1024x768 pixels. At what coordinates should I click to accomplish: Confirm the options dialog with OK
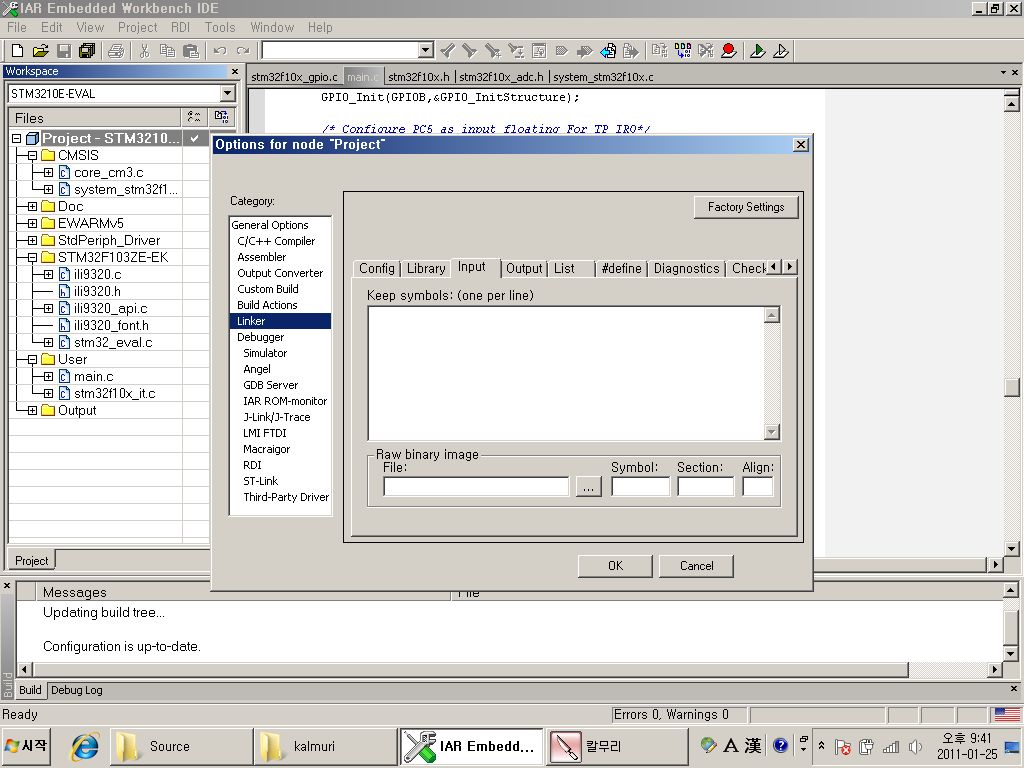[x=615, y=566]
